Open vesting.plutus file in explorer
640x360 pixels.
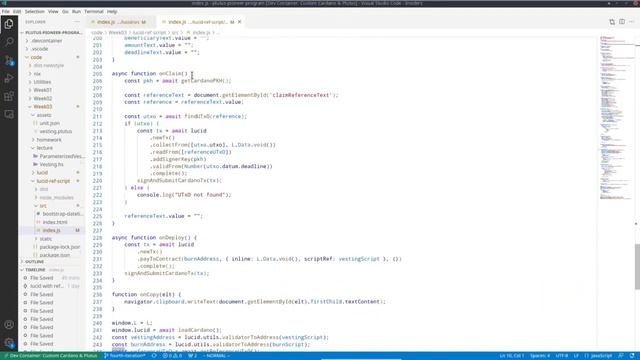[56, 131]
